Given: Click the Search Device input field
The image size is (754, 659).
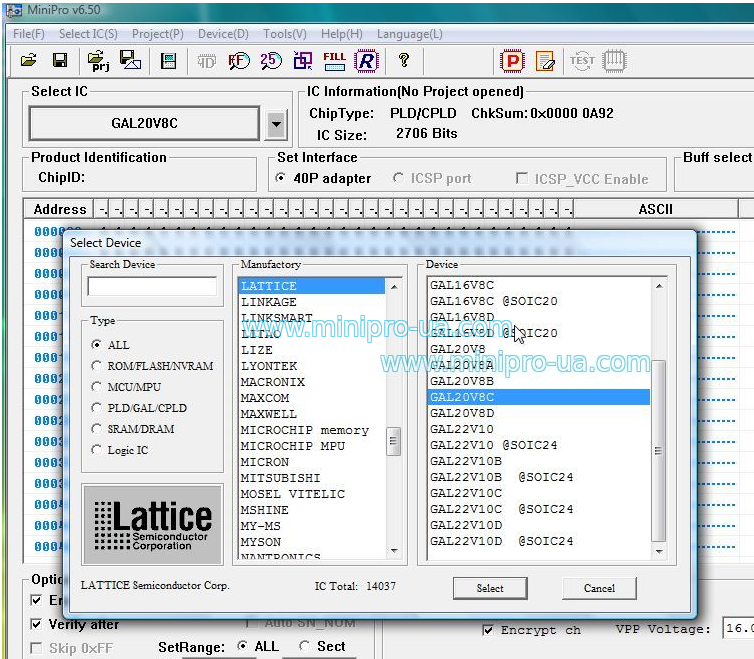Looking at the screenshot, I should (x=152, y=286).
